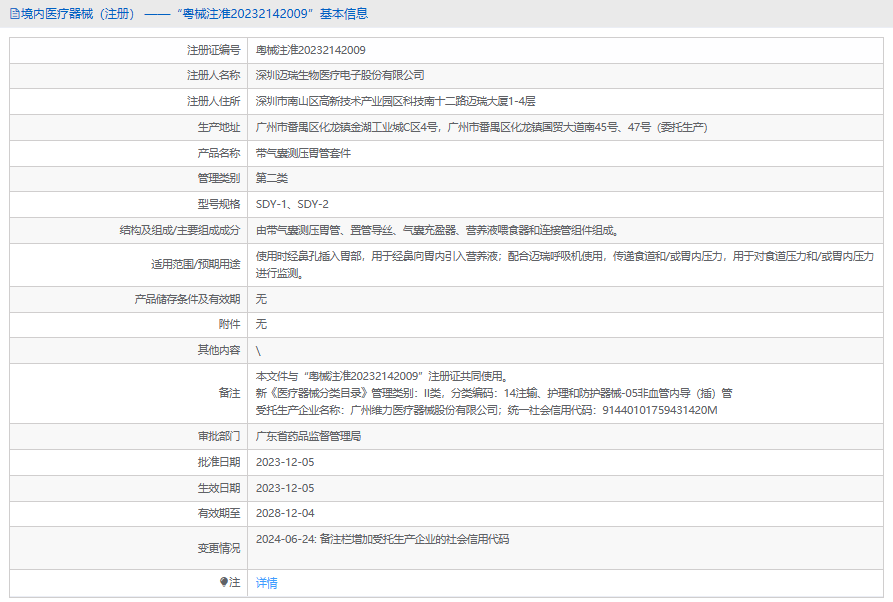This screenshot has height=602, width=893.
Task: Click the 产品名称 label
Action: tap(219, 153)
